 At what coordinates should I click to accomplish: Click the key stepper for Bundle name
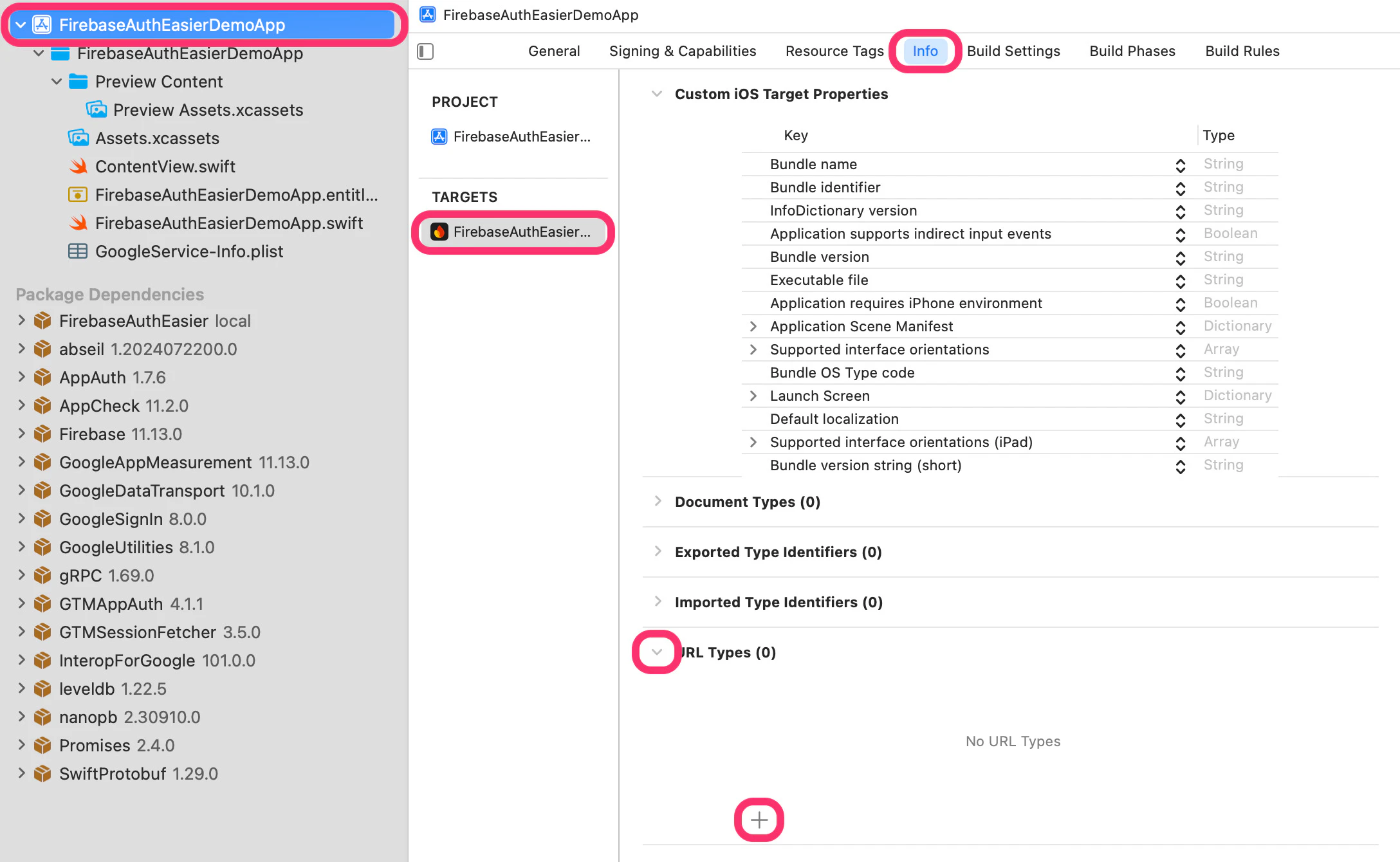point(1181,165)
